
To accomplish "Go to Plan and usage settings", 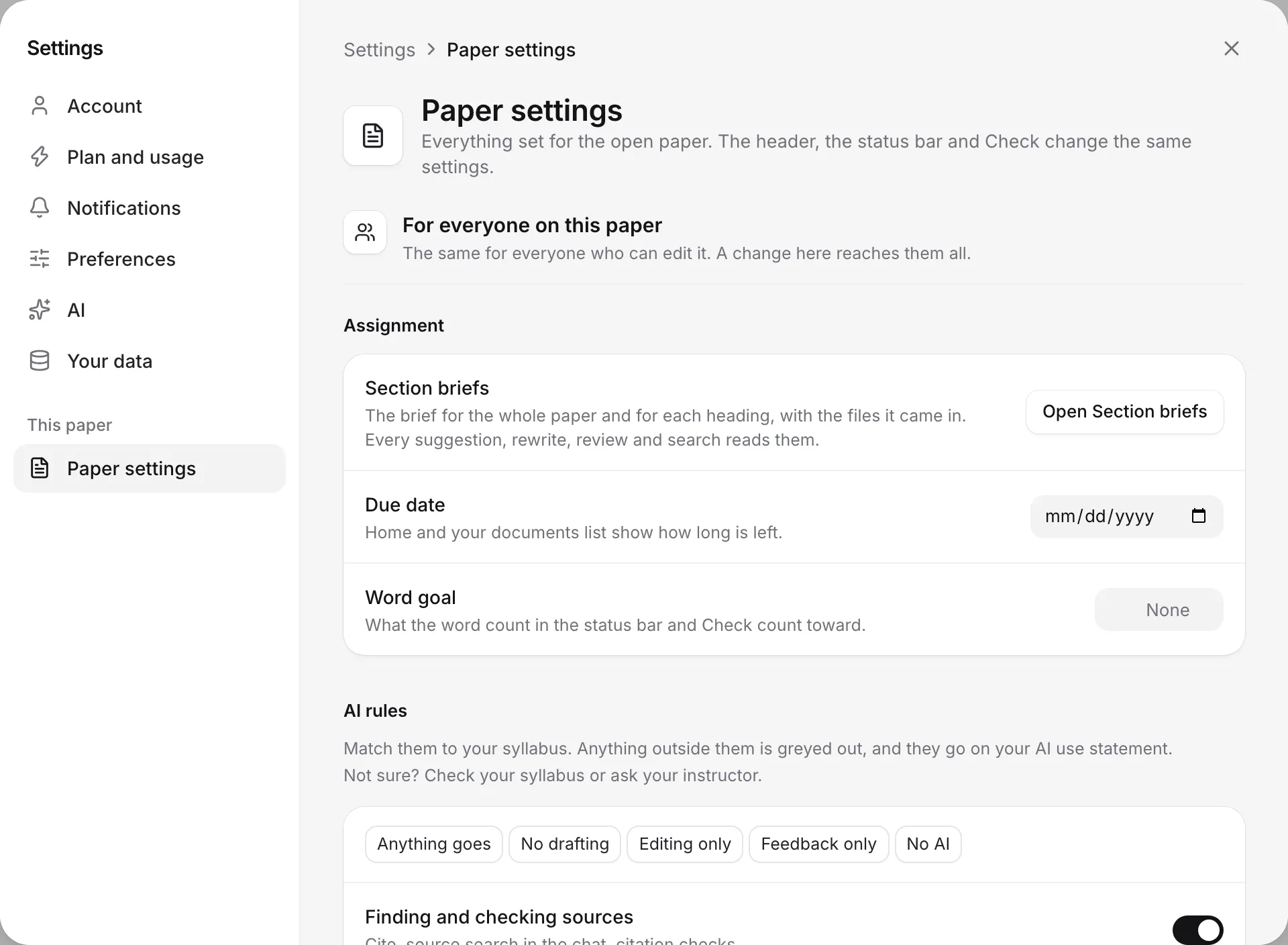I will 150,157.
